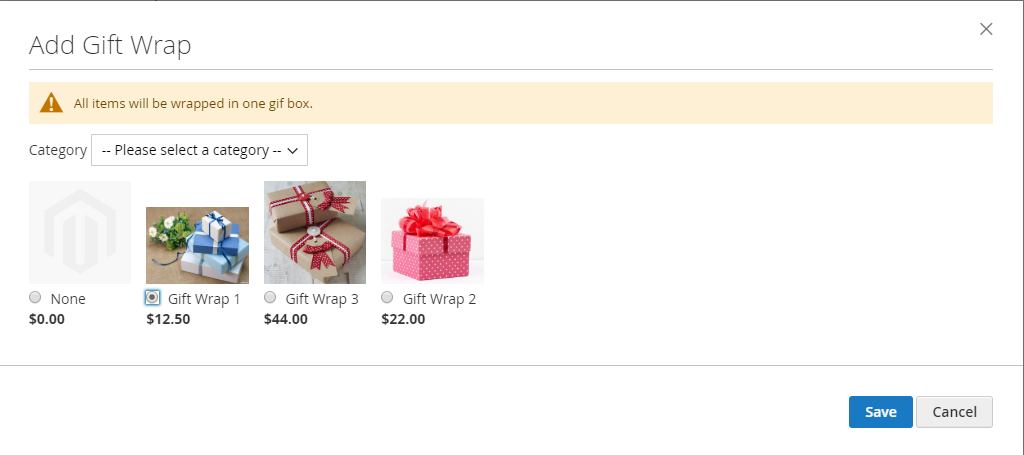Open the category selection dropdown
The width and height of the screenshot is (1024, 455).
tap(199, 150)
